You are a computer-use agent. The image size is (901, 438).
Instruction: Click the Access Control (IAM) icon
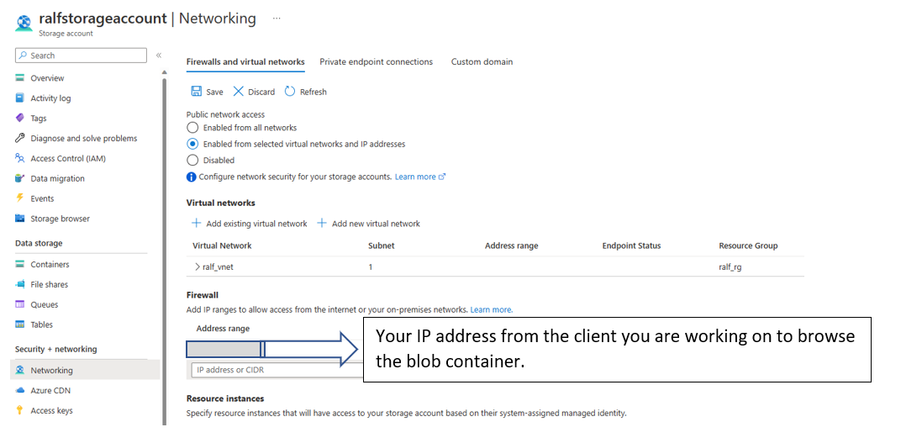click(x=20, y=158)
